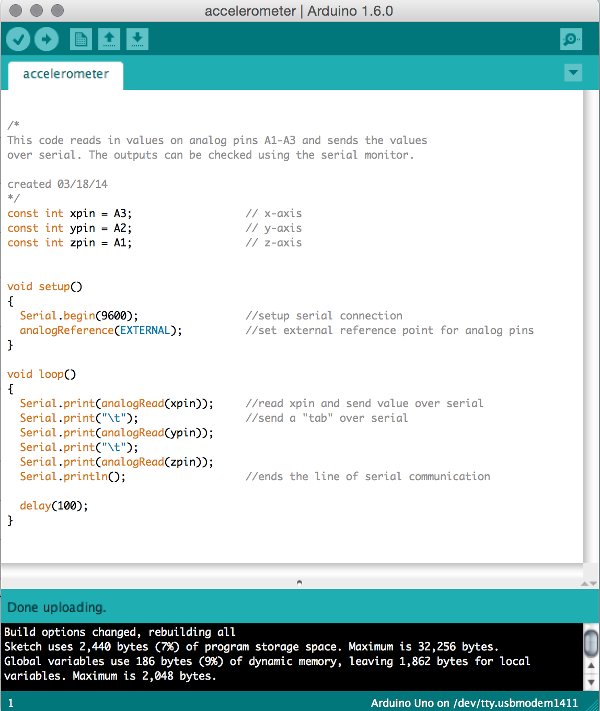This screenshot has height=711, width=600.
Task: Click 'Serial.print(analogRead(ypin));' code line
Action: point(116,433)
